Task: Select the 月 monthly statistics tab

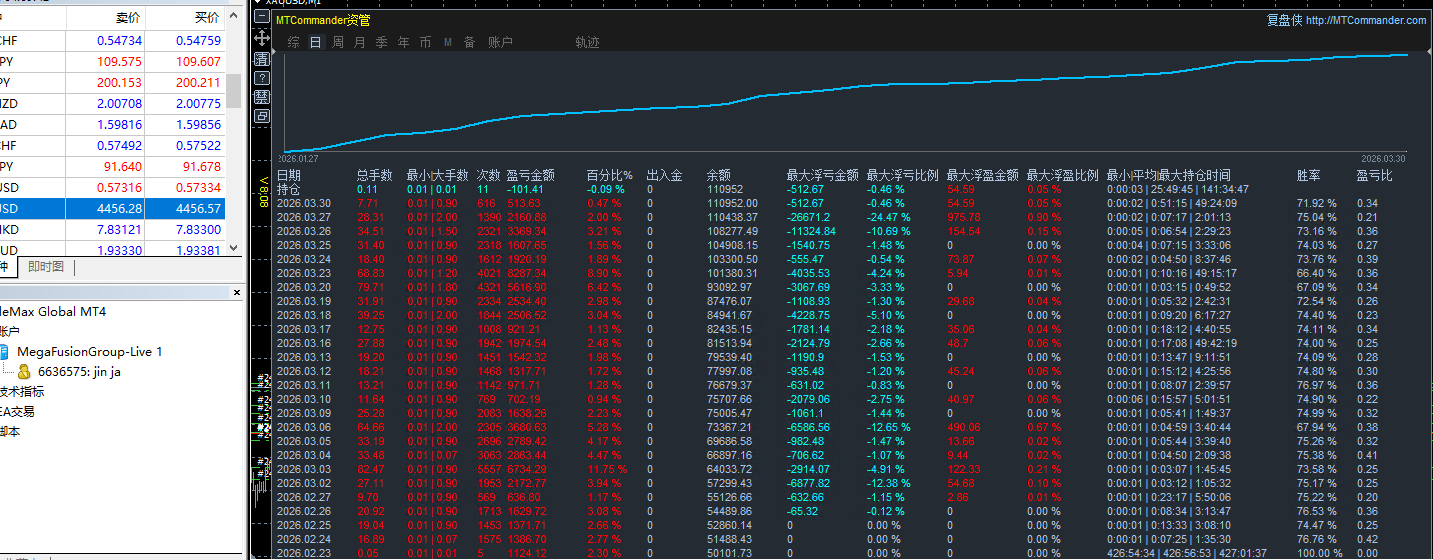Action: coord(360,42)
